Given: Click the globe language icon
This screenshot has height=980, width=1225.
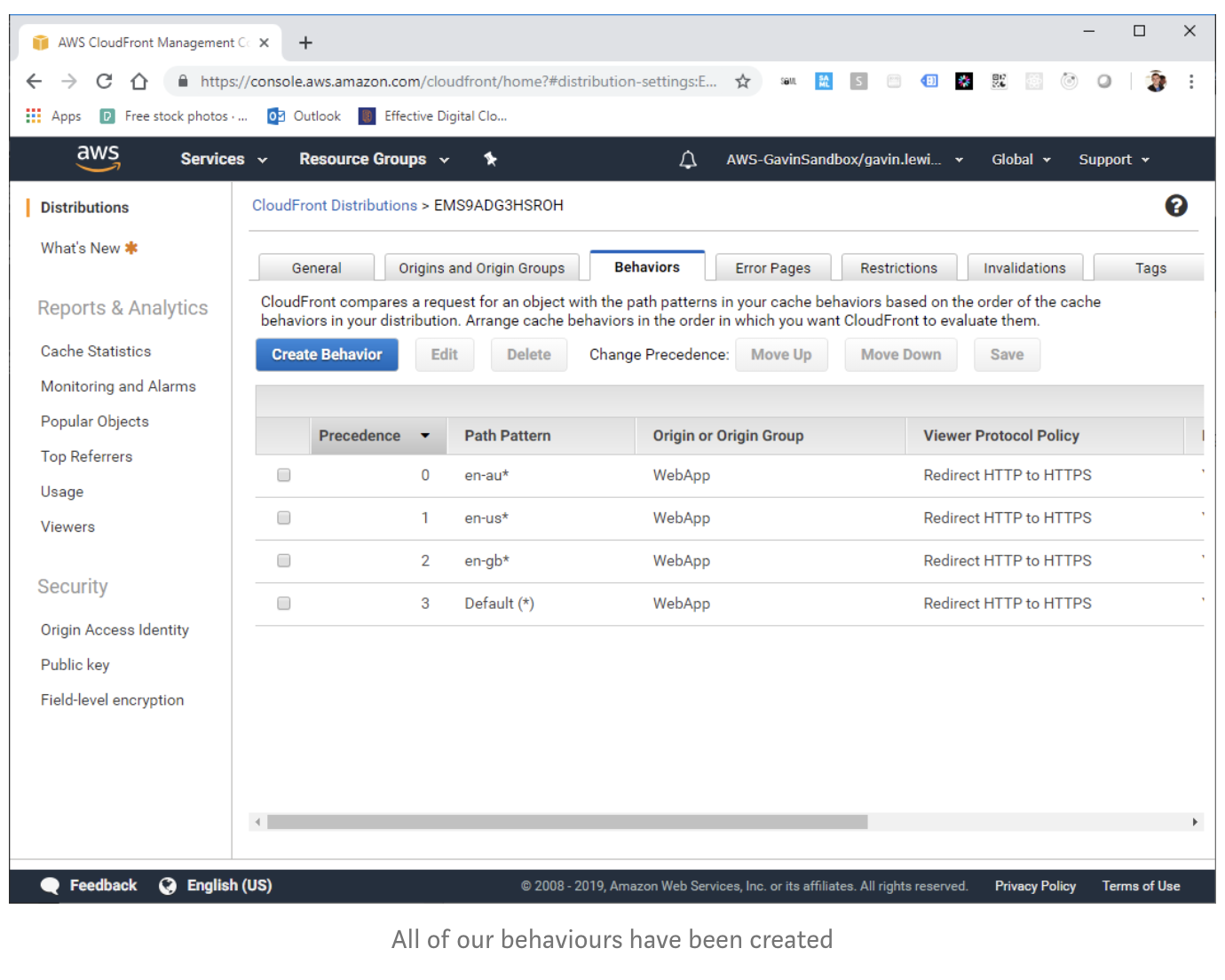Looking at the screenshot, I should [168, 886].
